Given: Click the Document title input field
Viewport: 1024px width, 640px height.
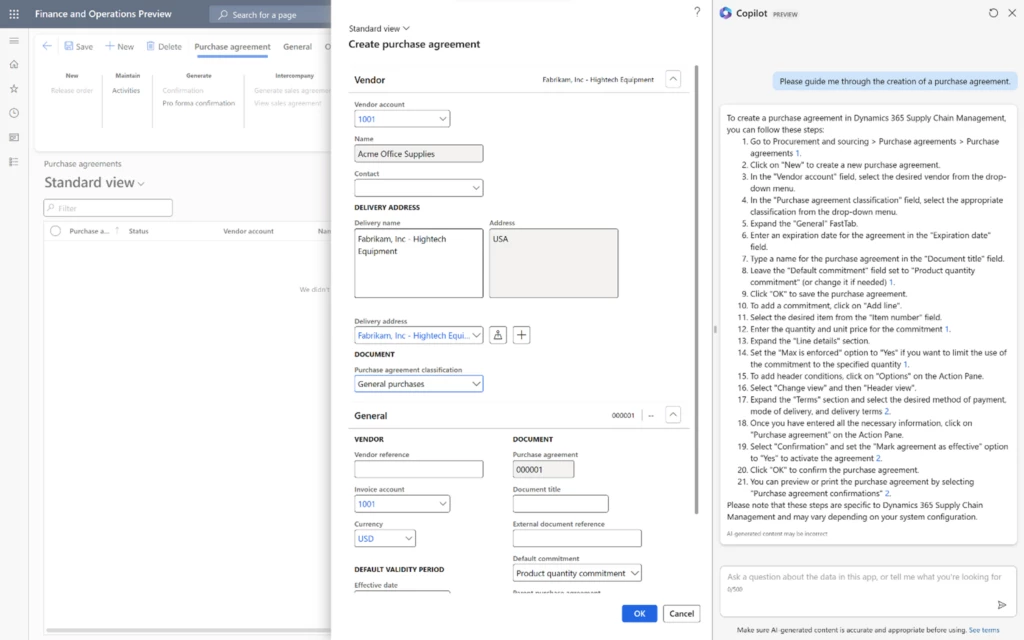Looking at the screenshot, I should pos(560,504).
